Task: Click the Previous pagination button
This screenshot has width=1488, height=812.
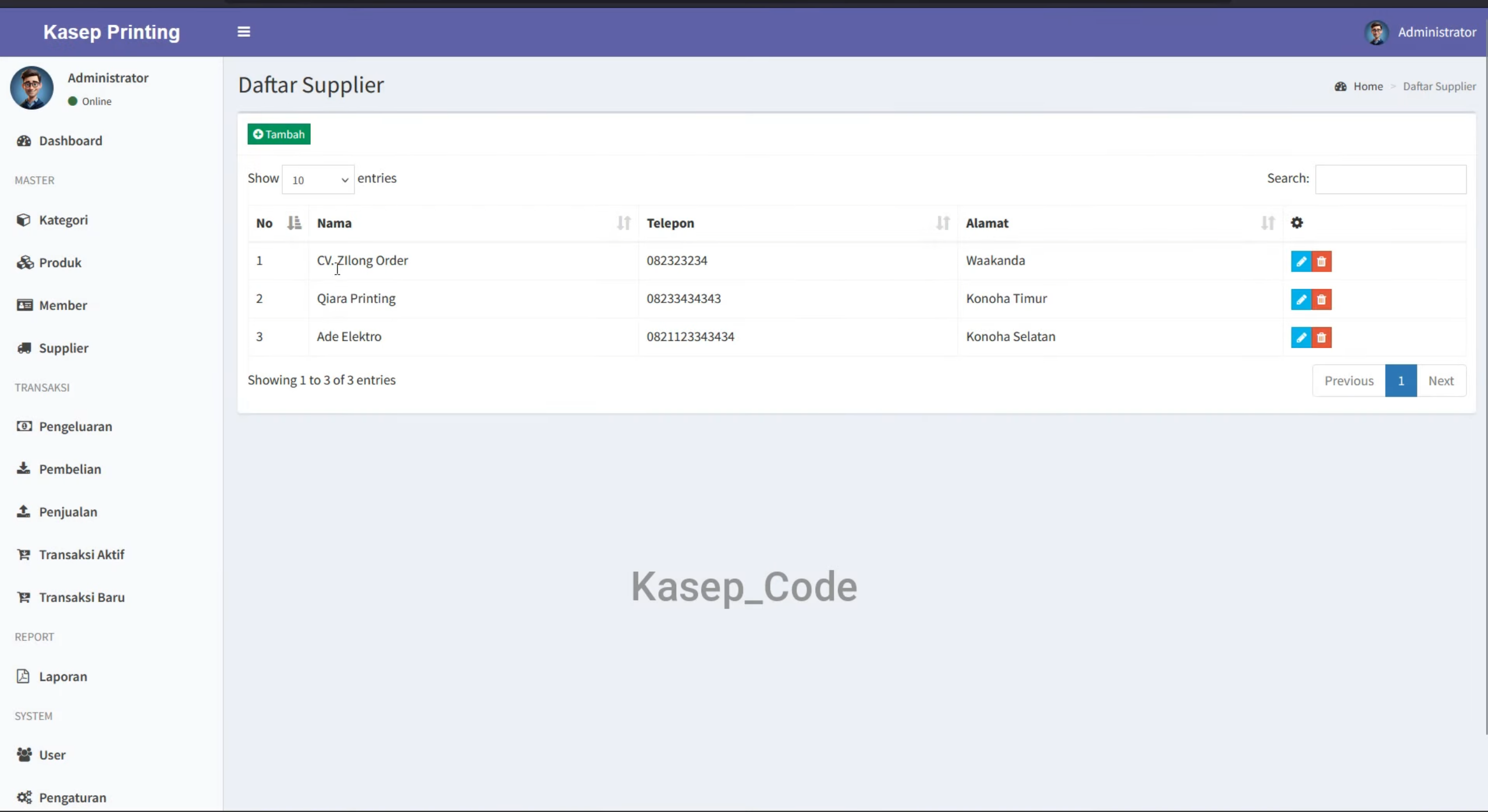Action: 1348,381
